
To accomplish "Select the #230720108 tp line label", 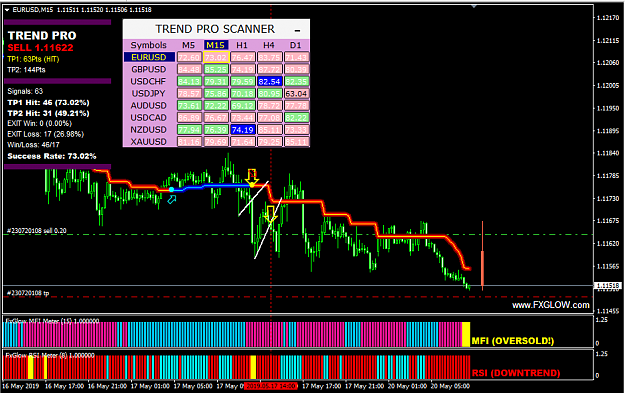I will click(28, 293).
